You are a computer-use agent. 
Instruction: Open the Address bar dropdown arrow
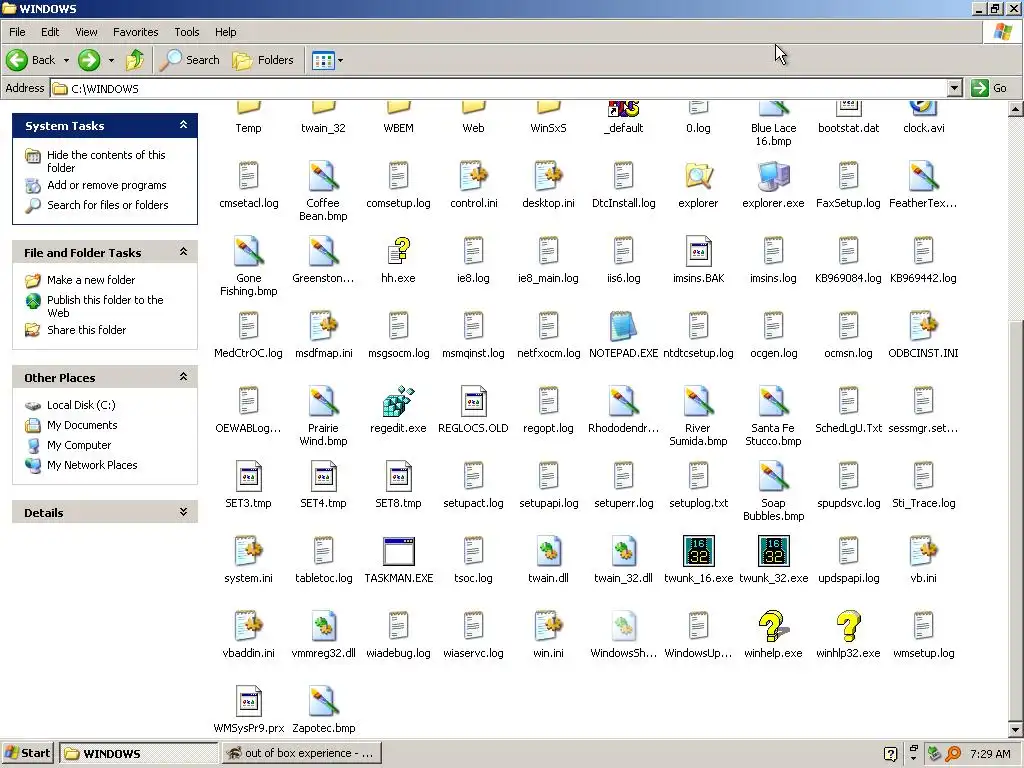[x=954, y=88]
